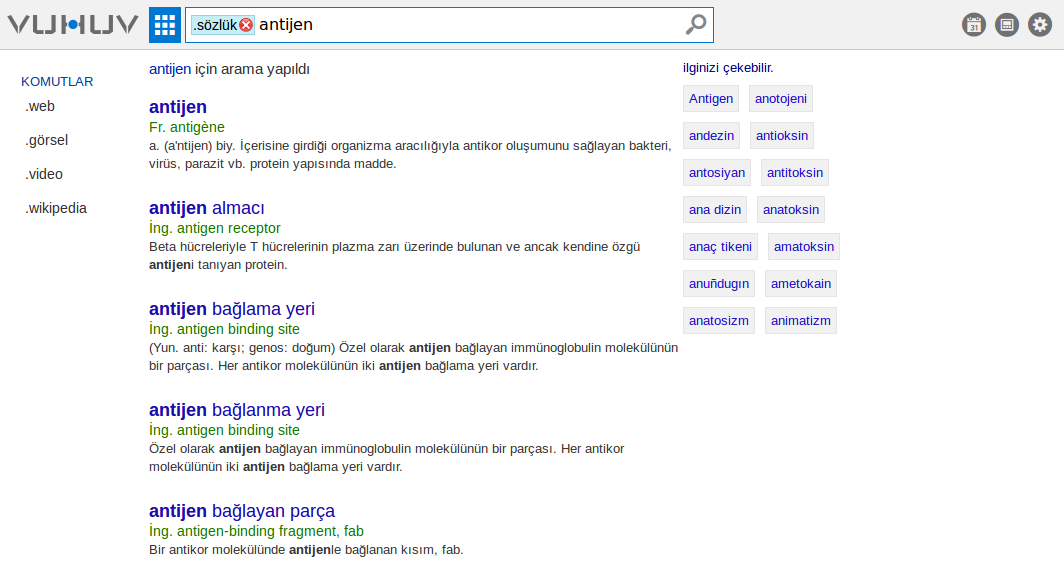The height and width of the screenshot is (581, 1064).
Task: Select the .video command
Action: (44, 174)
